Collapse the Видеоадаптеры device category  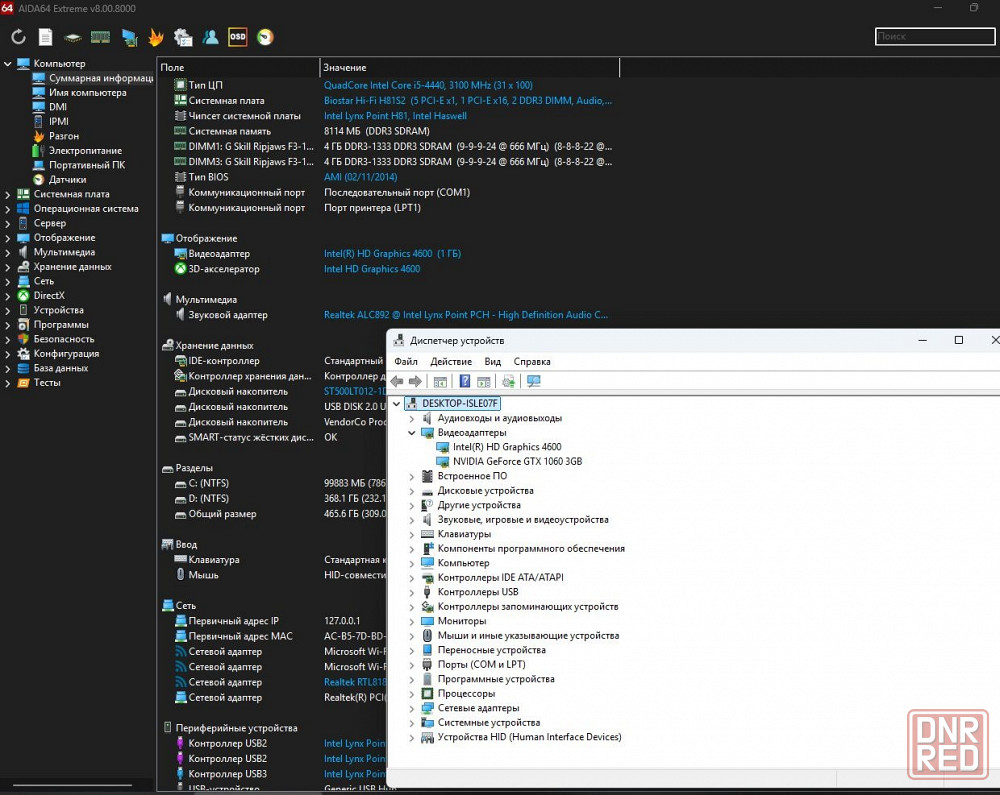411,433
